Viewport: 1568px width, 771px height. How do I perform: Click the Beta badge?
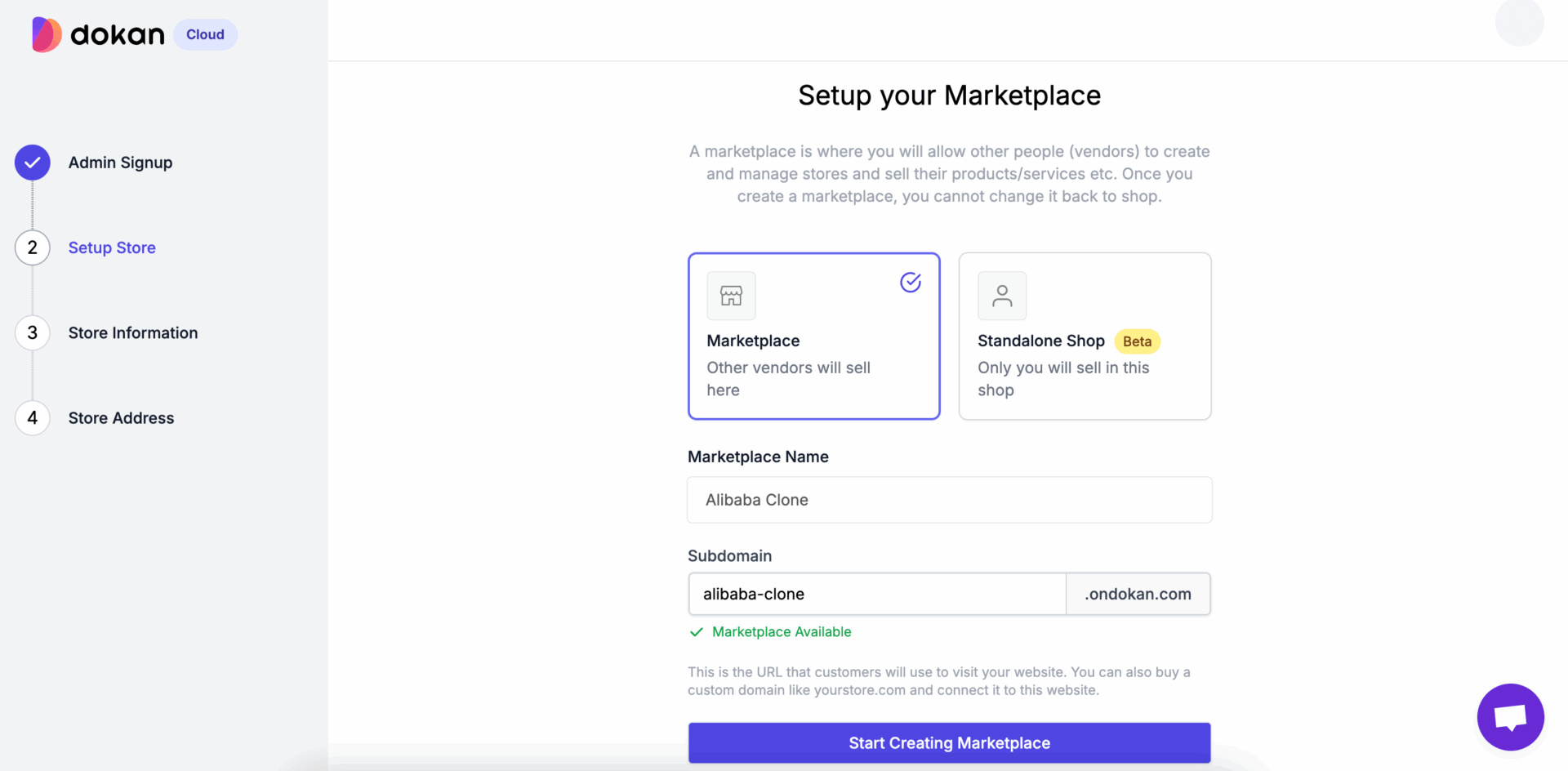tap(1137, 341)
